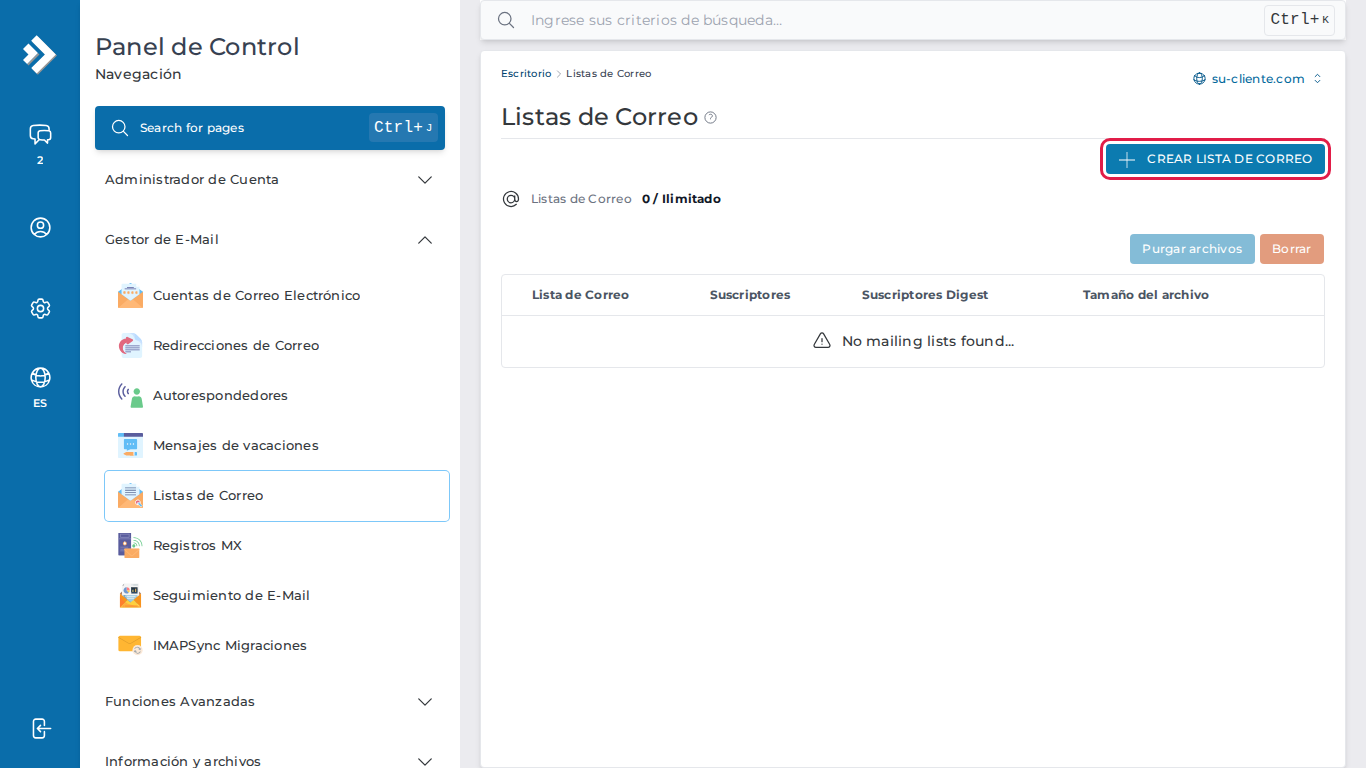Image resolution: width=1366 pixels, height=768 pixels.
Task: Open Cuentas de Correo Electrónico page
Action: 277,295
